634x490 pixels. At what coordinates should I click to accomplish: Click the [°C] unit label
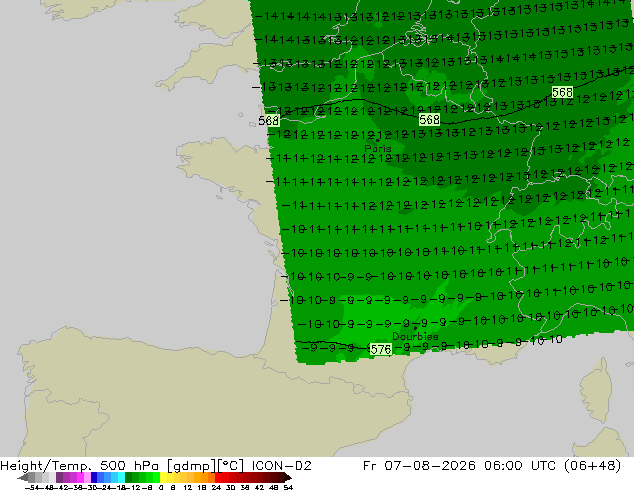(x=231, y=466)
